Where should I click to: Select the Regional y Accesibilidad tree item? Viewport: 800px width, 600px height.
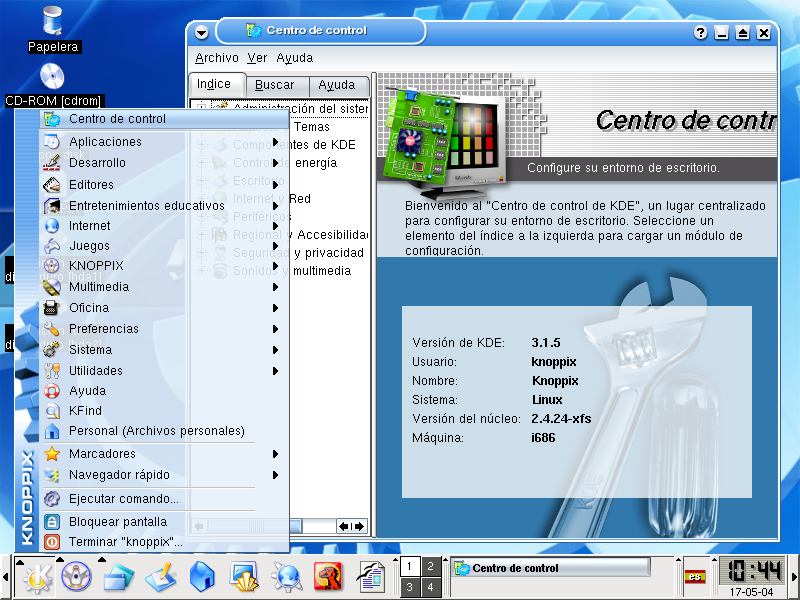click(x=301, y=235)
